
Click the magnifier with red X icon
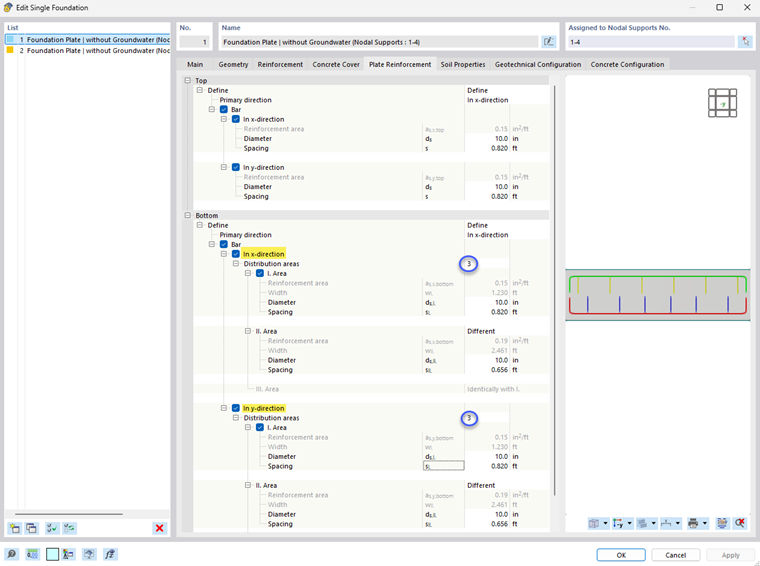[740, 523]
